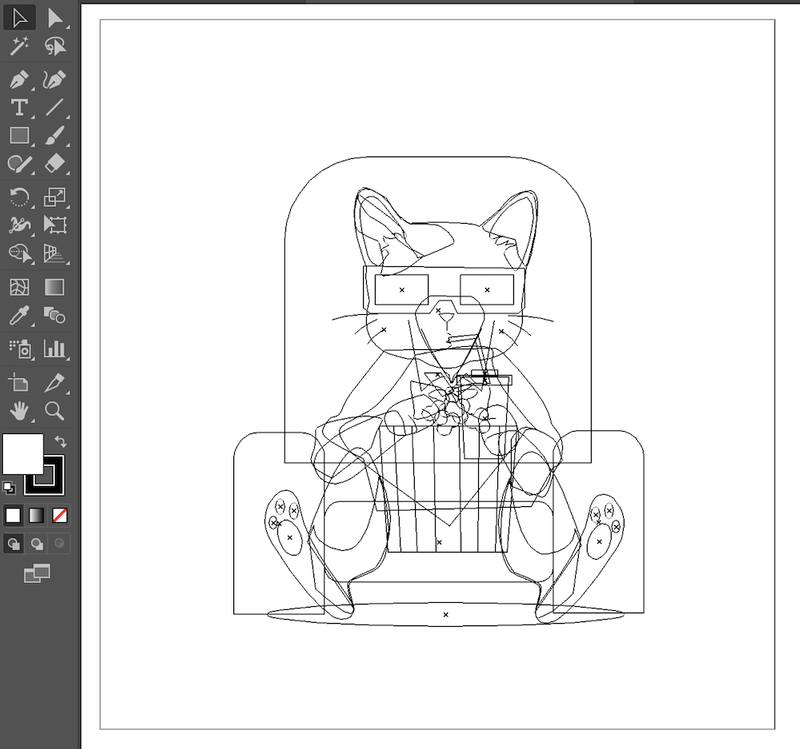The image size is (800, 749).
Task: Select the Zoom magnifier tool
Action: click(x=55, y=410)
